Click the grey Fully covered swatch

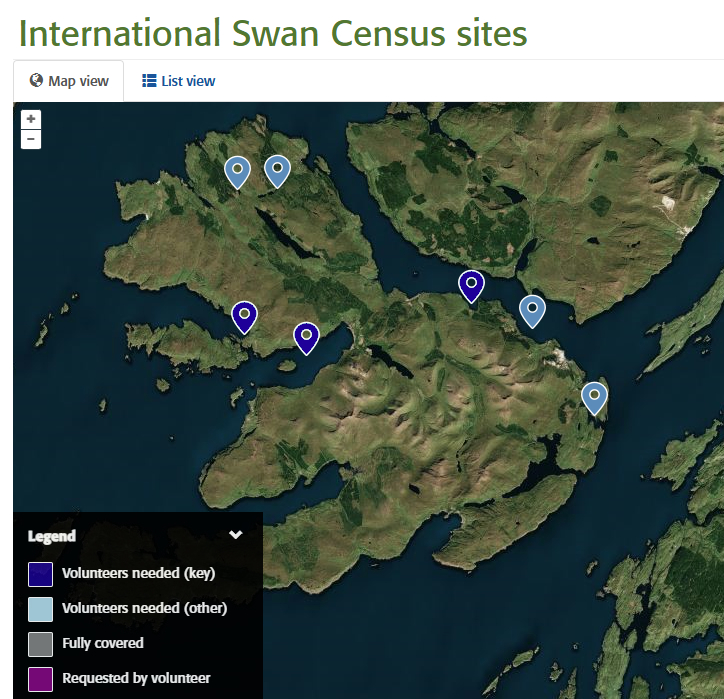click(x=41, y=644)
